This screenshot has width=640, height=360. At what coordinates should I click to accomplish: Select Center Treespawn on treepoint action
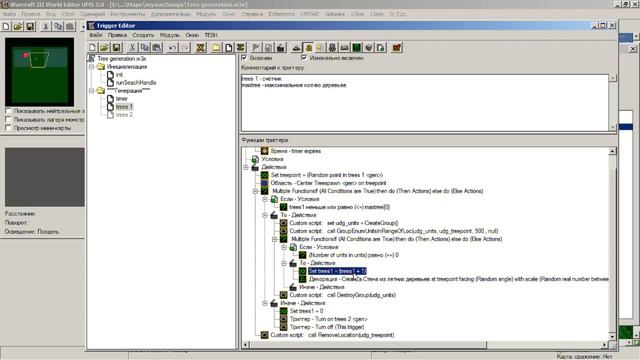click(328, 183)
